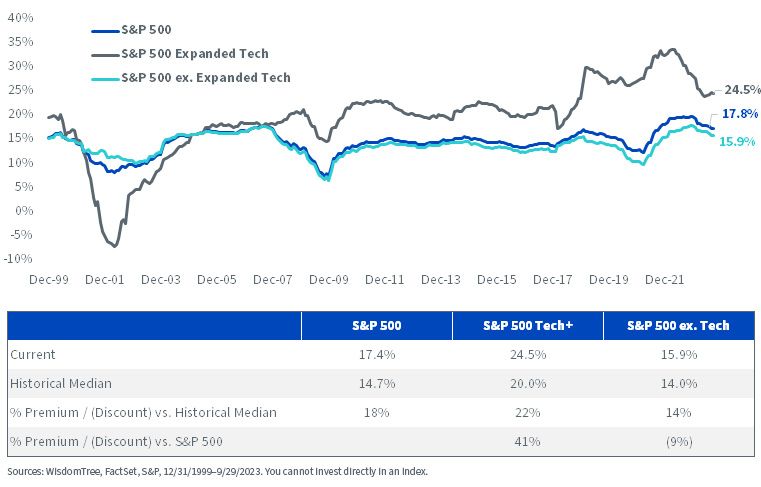Click the 41% premium cell
Viewport: 761px width, 487px height.
[x=528, y=441]
